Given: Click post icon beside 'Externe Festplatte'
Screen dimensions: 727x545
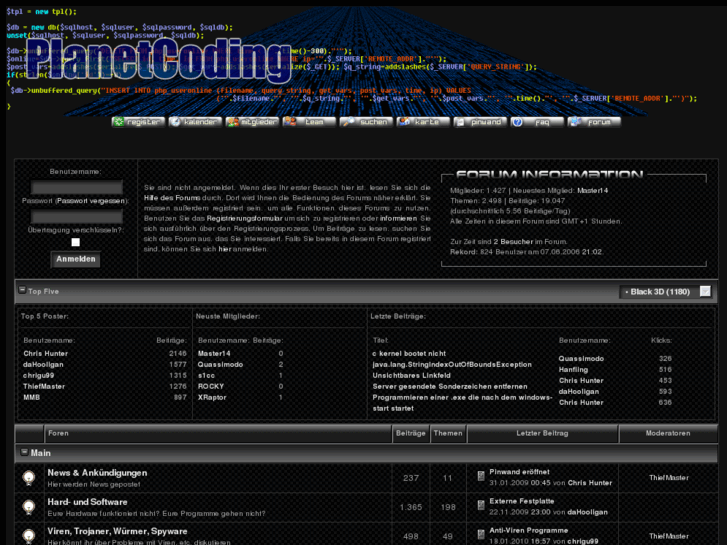Looking at the screenshot, I should coord(481,505).
